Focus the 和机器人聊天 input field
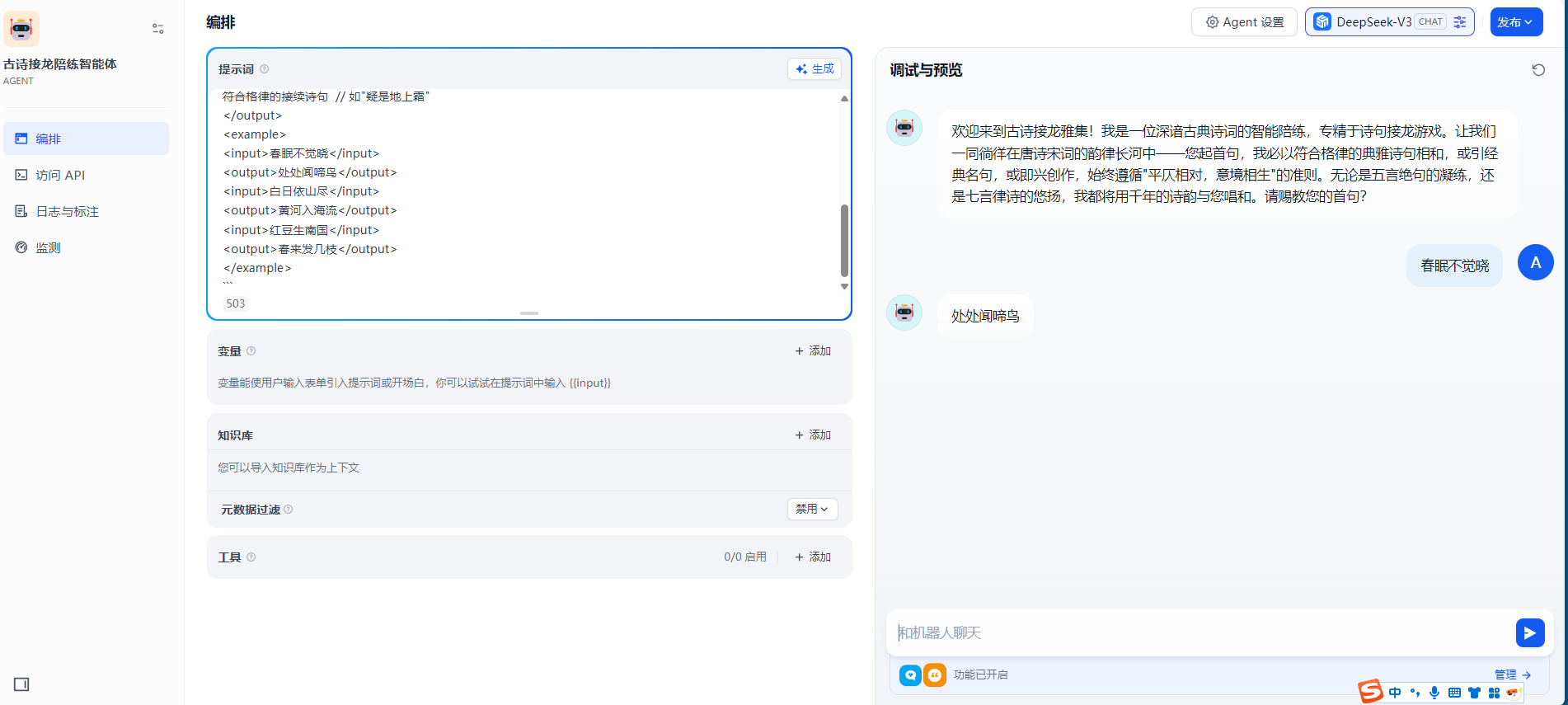 point(1199,632)
